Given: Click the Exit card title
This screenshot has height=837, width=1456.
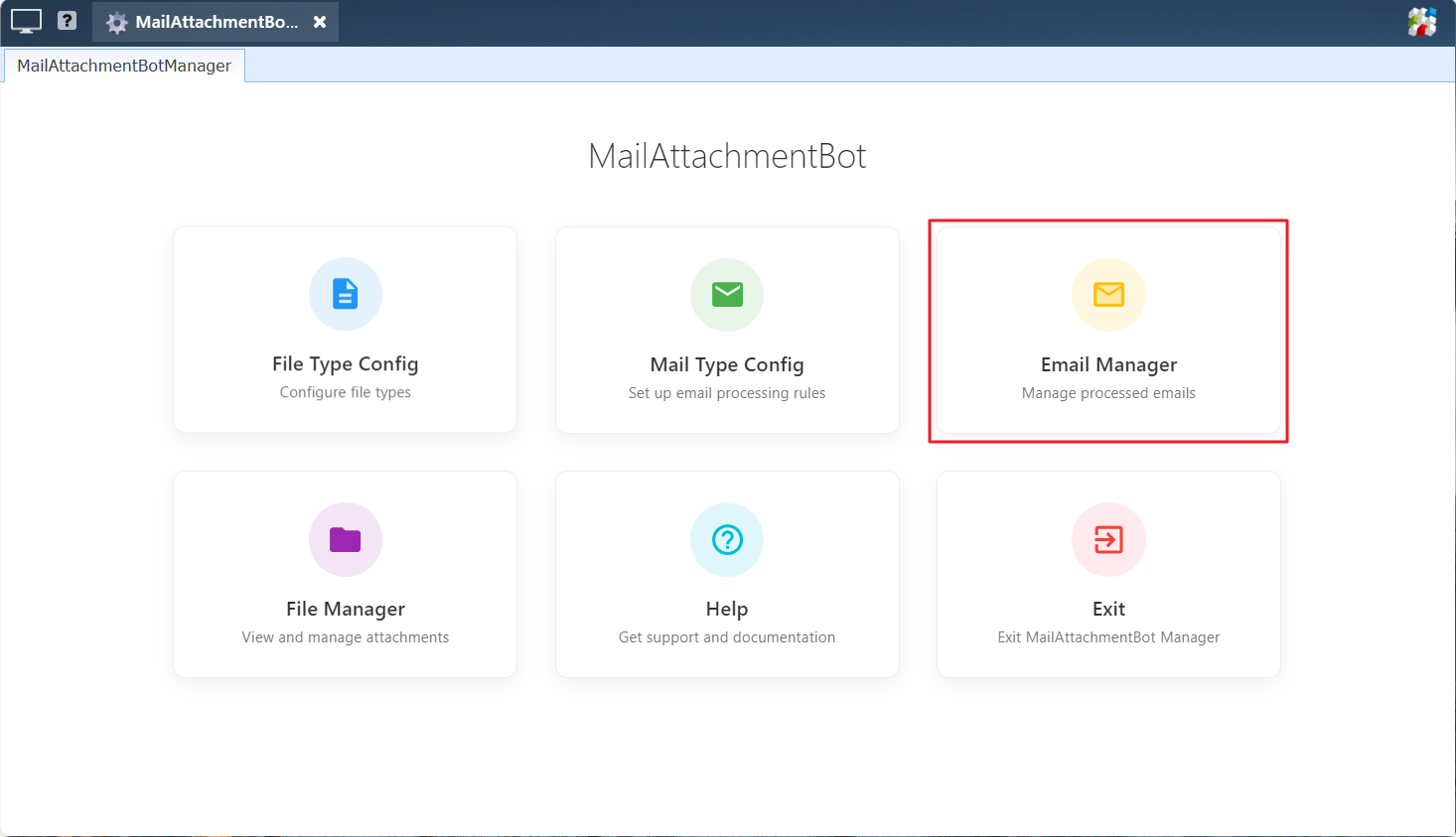Looking at the screenshot, I should point(1108,609).
